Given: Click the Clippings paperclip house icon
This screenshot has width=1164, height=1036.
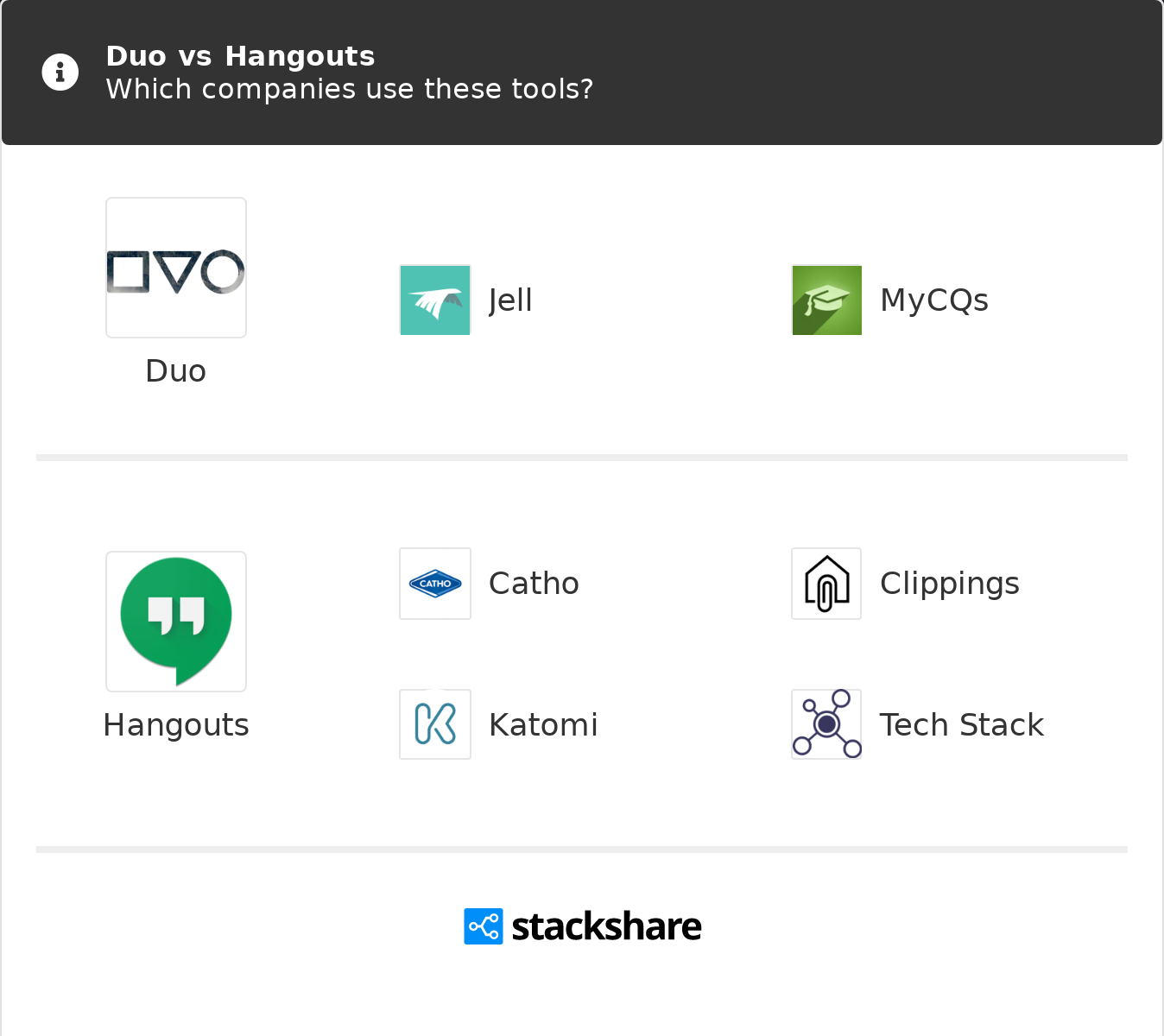Looking at the screenshot, I should pyautogui.click(x=826, y=584).
